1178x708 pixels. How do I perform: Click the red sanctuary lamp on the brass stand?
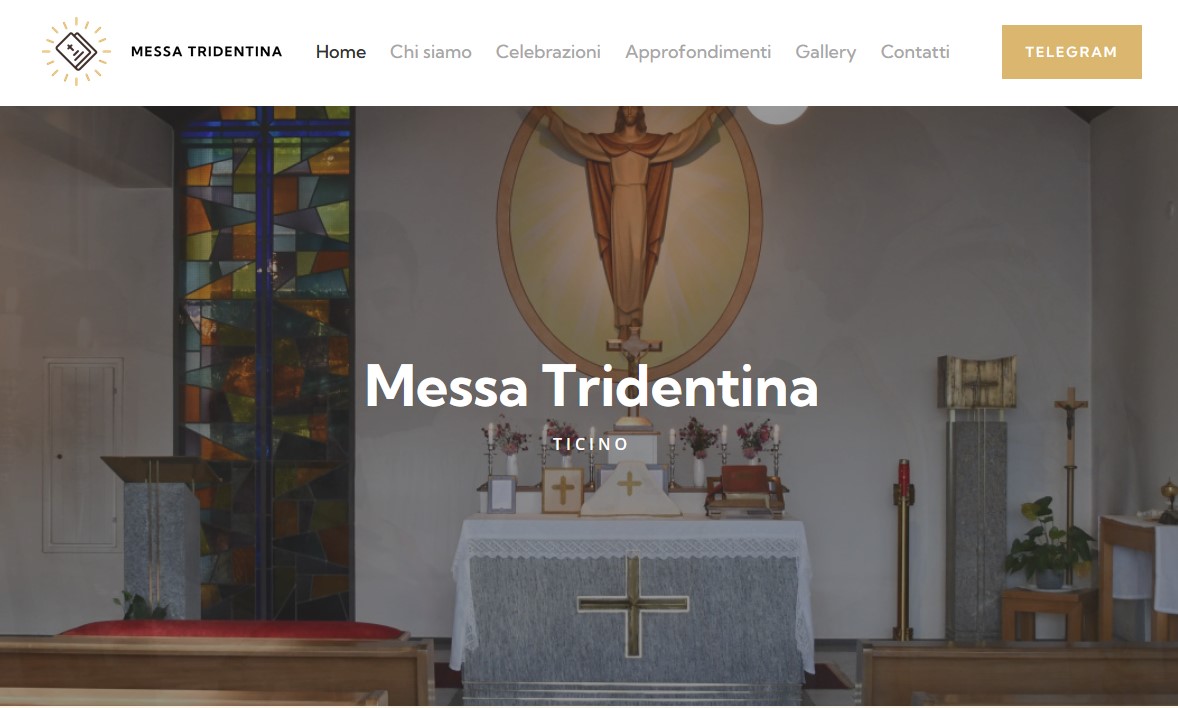tap(904, 549)
